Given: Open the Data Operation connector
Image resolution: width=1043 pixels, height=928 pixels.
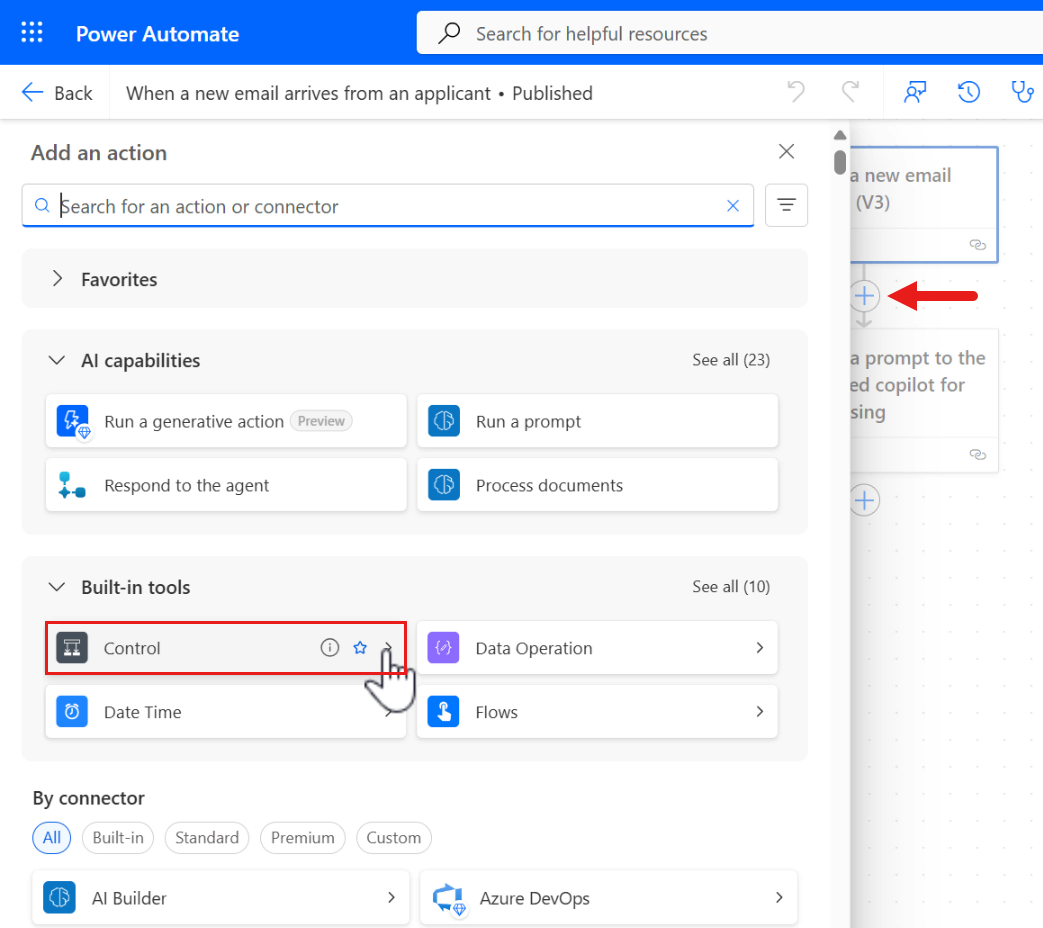Looking at the screenshot, I should point(597,648).
